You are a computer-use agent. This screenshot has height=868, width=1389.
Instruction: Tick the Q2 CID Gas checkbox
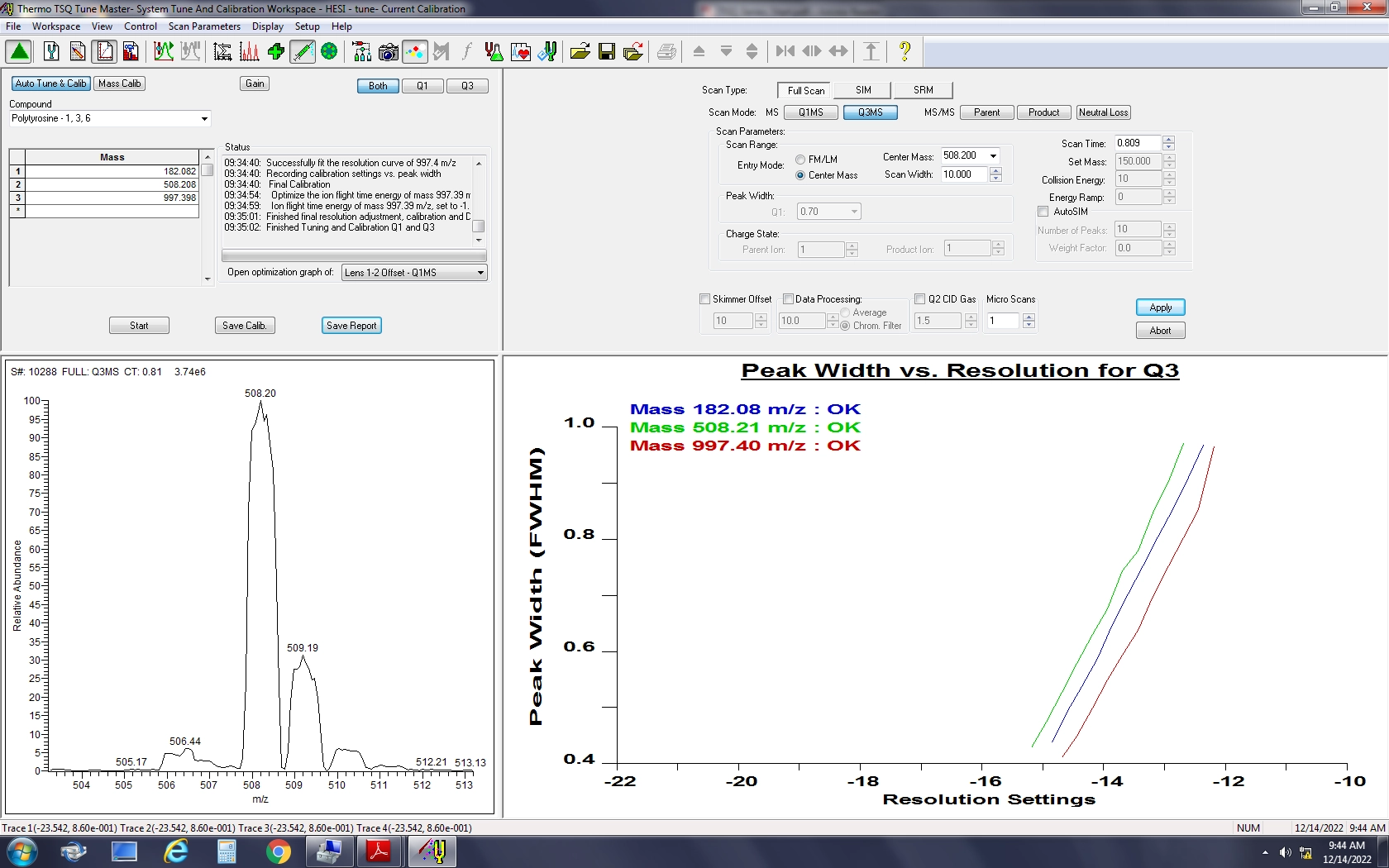(919, 299)
